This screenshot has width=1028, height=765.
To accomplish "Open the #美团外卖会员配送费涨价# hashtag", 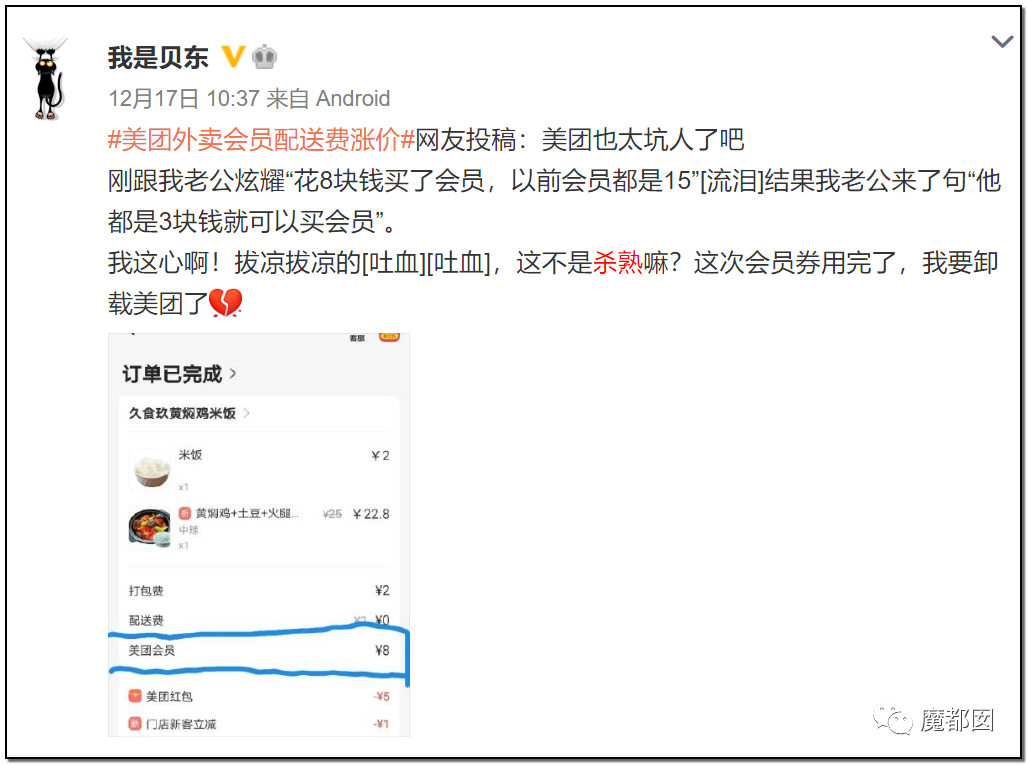I will (x=262, y=140).
